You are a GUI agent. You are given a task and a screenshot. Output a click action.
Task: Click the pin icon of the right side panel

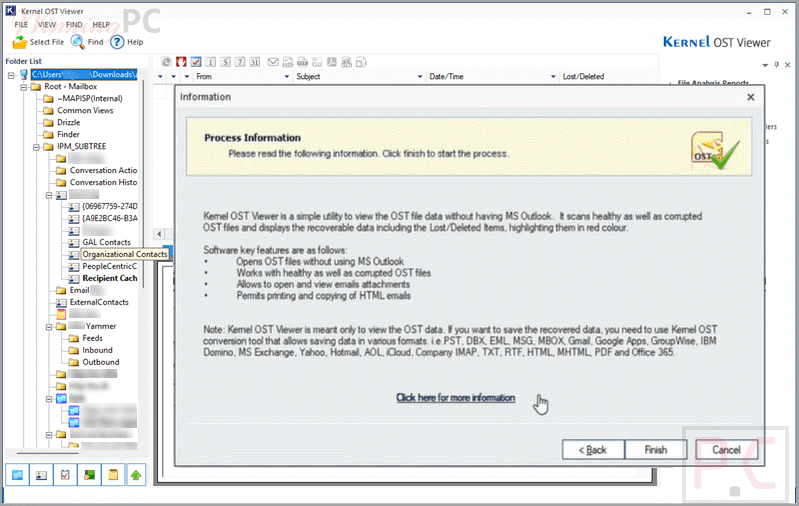pyautogui.click(x=776, y=65)
